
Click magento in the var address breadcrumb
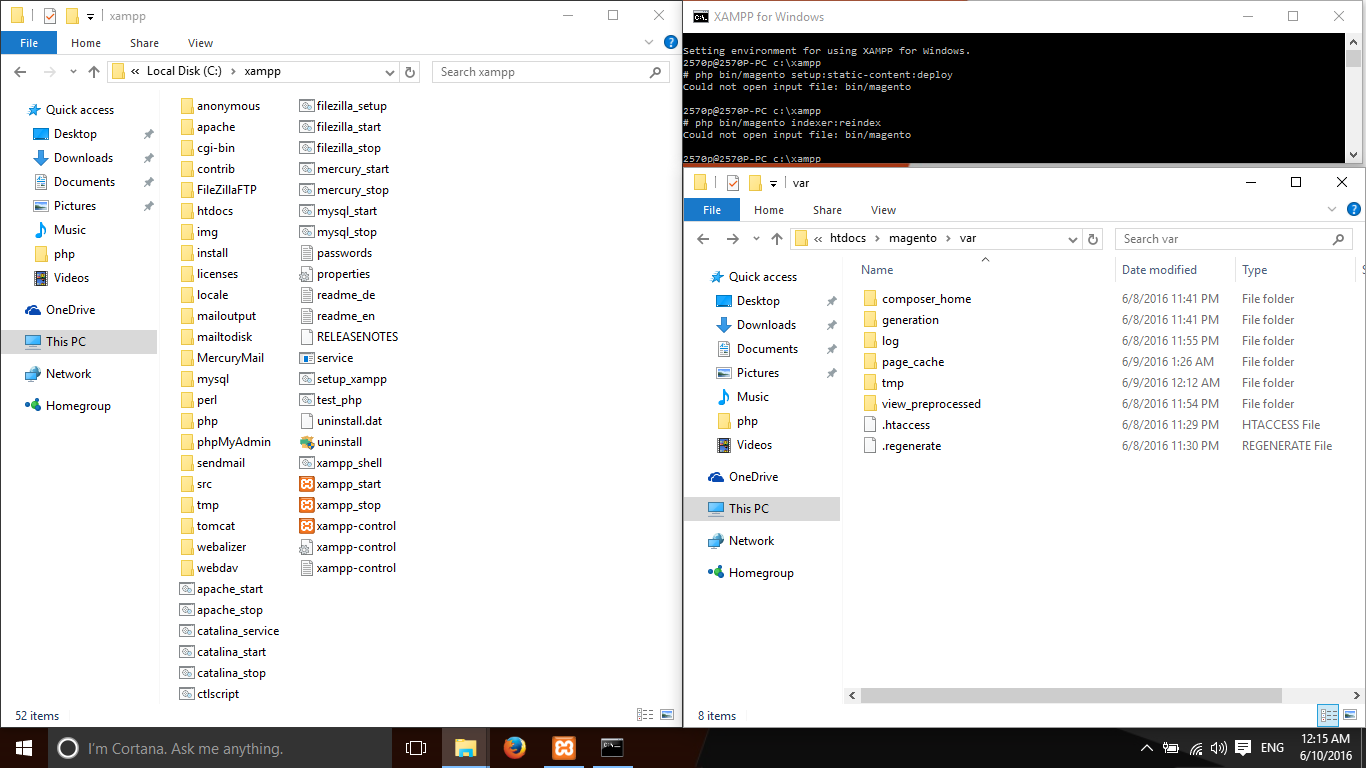[913, 239]
